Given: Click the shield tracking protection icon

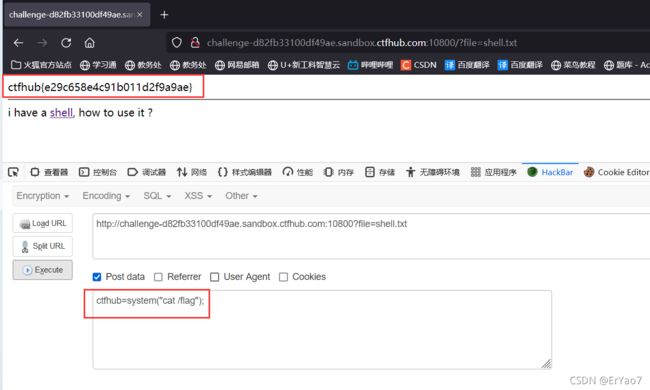Looking at the screenshot, I should (x=177, y=42).
